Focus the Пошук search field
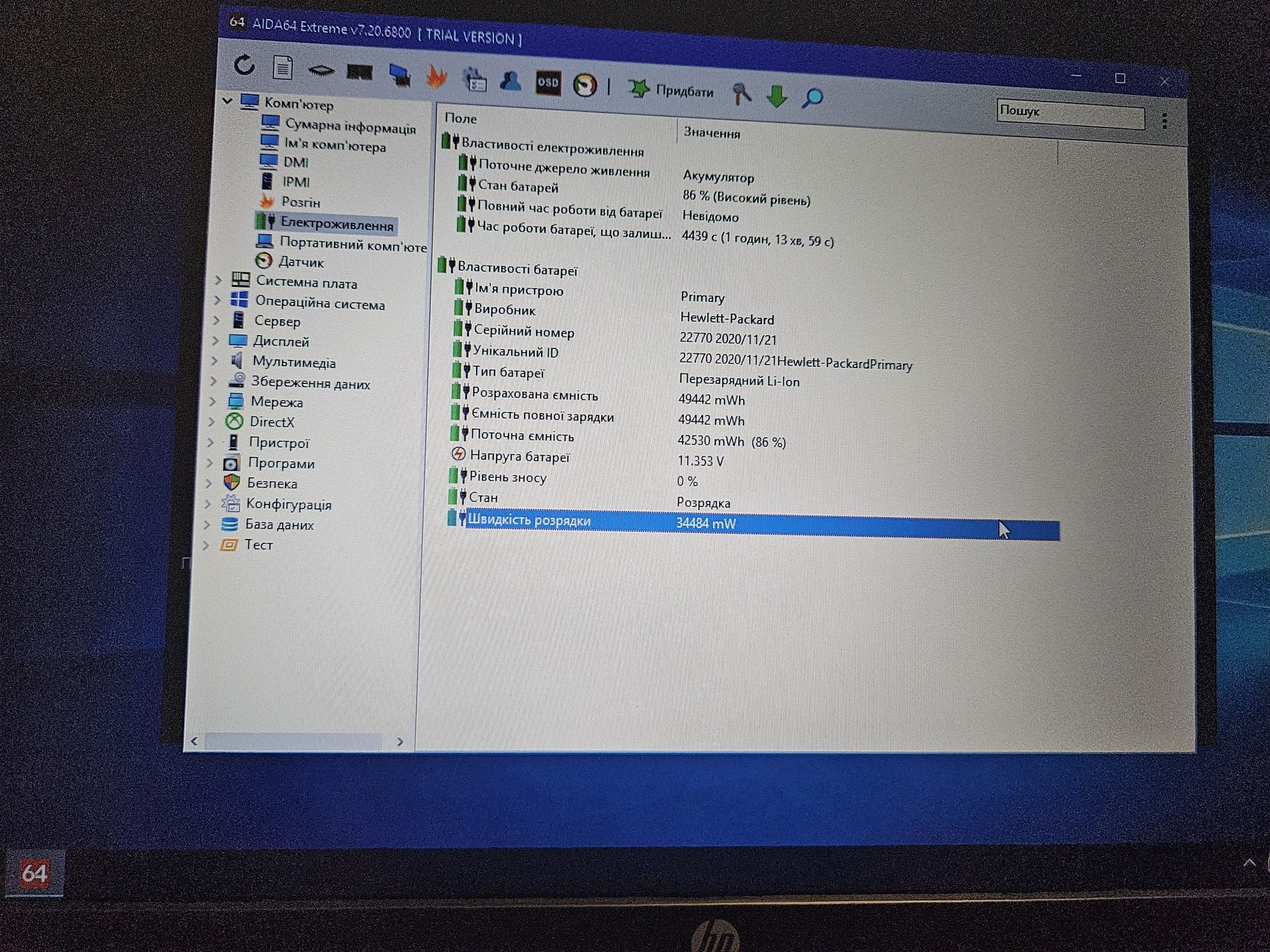Viewport: 1270px width, 952px height. pos(1071,114)
